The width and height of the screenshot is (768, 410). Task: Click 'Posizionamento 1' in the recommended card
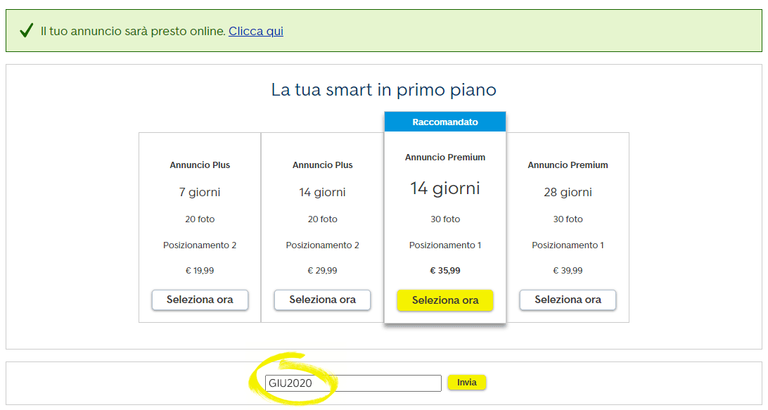(445, 245)
